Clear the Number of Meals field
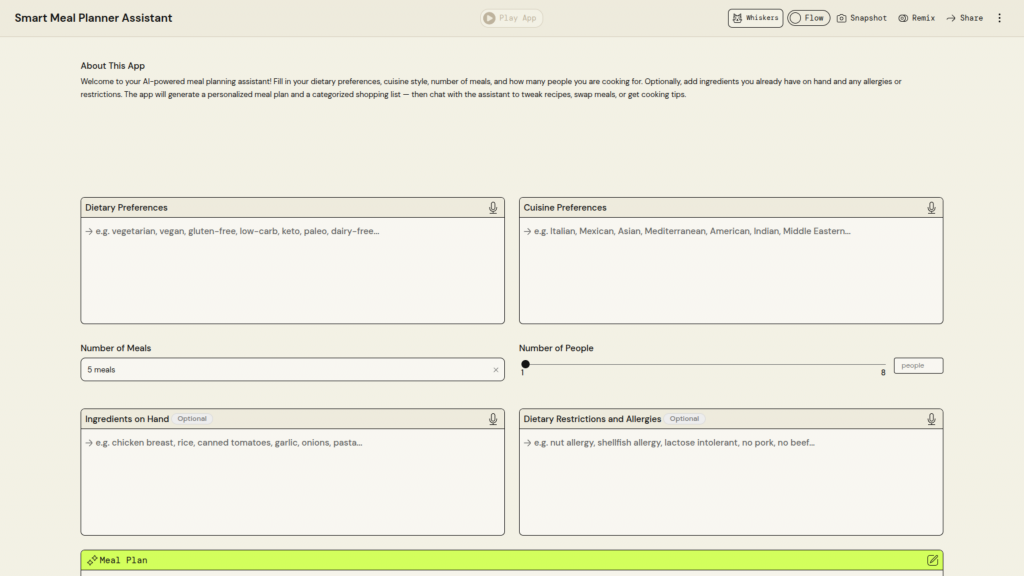 pyautogui.click(x=495, y=370)
